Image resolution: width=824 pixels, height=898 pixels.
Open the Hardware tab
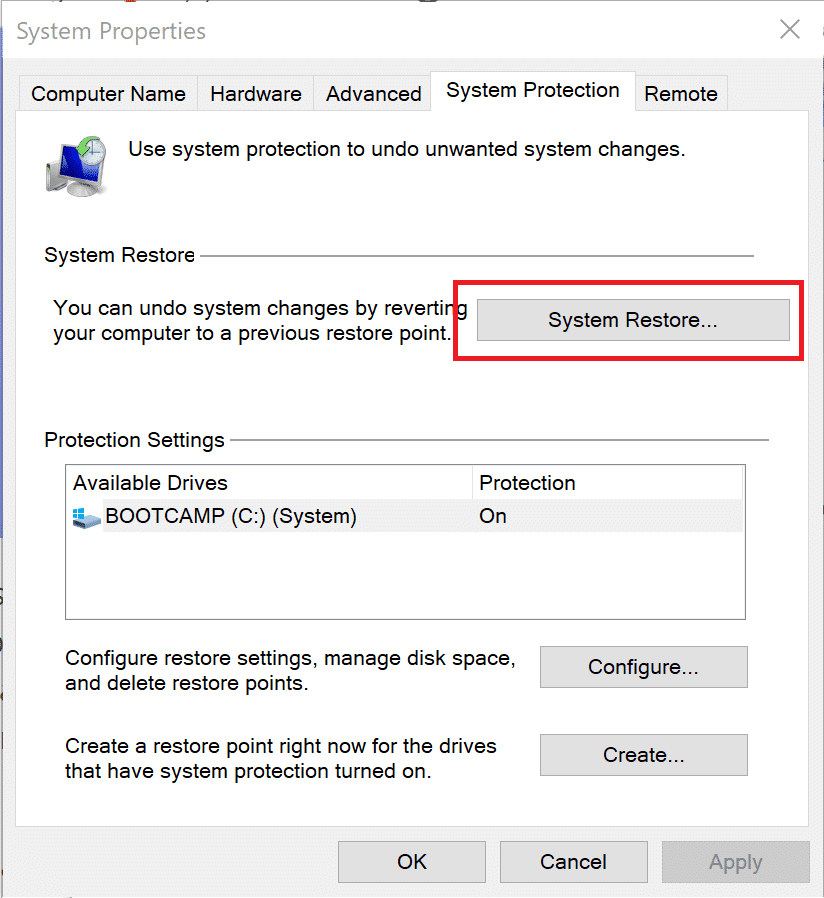tap(255, 94)
